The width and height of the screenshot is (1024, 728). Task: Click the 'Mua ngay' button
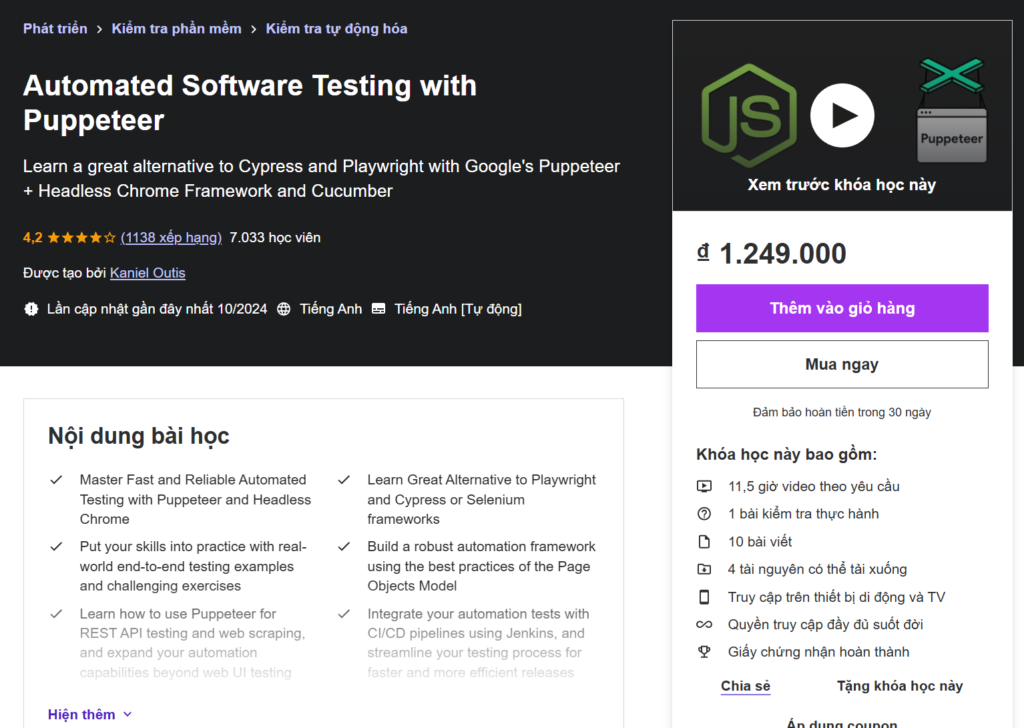841,364
